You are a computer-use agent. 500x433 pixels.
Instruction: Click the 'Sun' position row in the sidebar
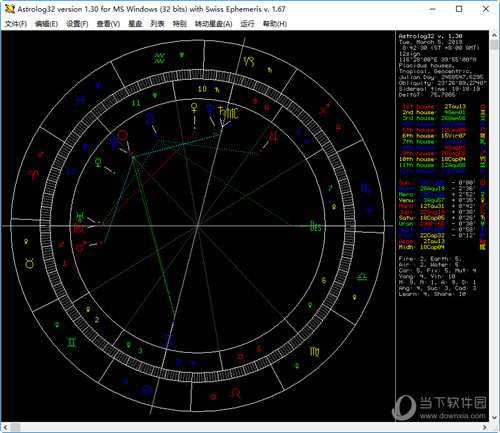pos(442,182)
